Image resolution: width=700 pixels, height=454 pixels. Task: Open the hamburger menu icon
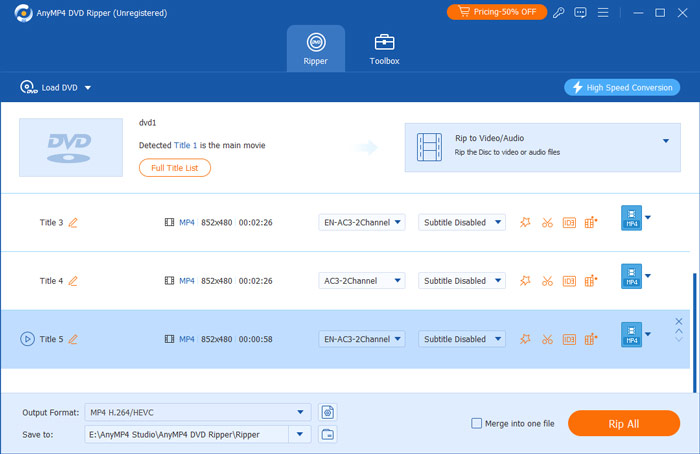[603, 12]
